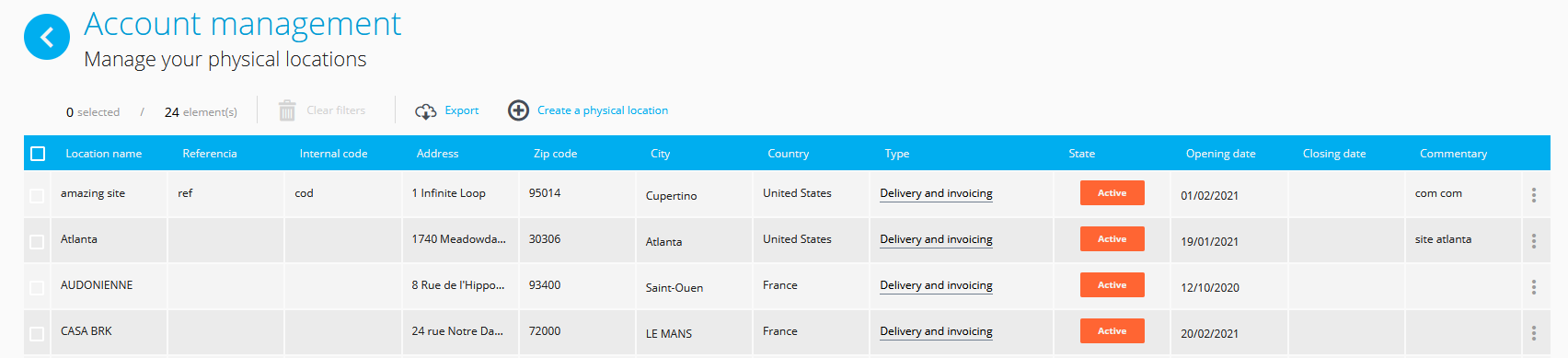This screenshot has height=358, width=1568.
Task: Click the Cupertino city cell
Action: click(x=671, y=196)
